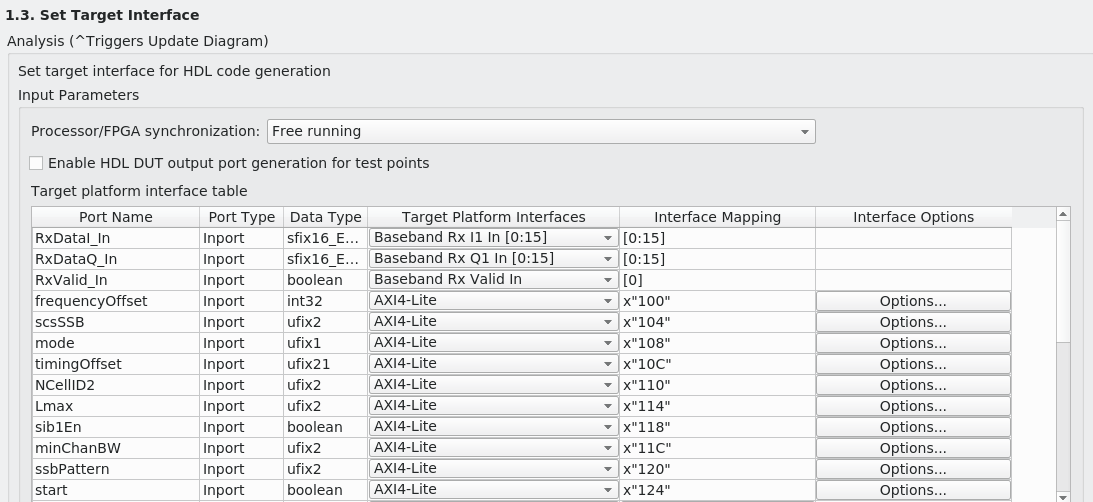Enable HDL DUT output port generation checkbox
1093x502 pixels.
click(37, 163)
